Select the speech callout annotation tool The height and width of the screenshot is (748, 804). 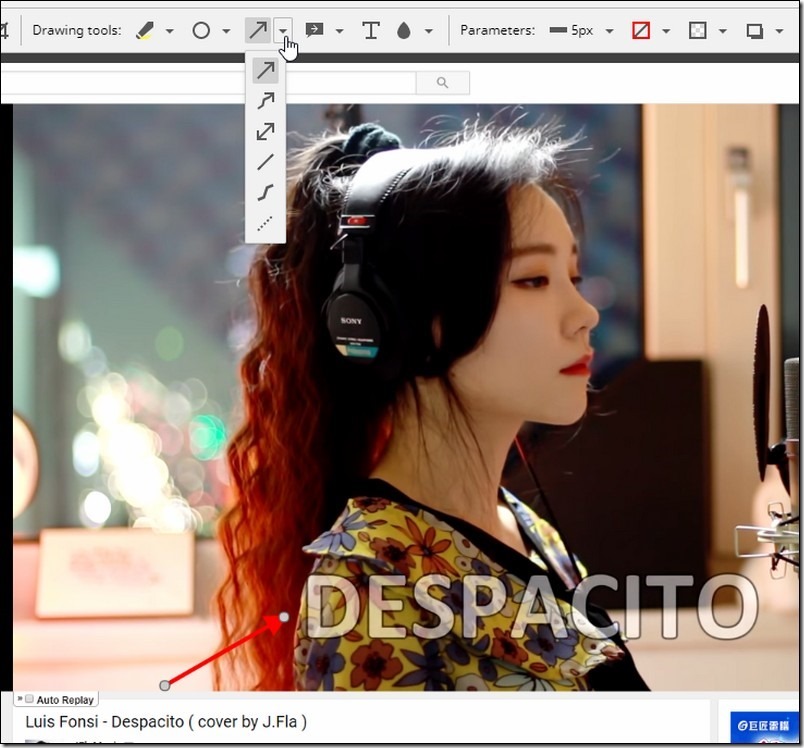pyautogui.click(x=314, y=31)
